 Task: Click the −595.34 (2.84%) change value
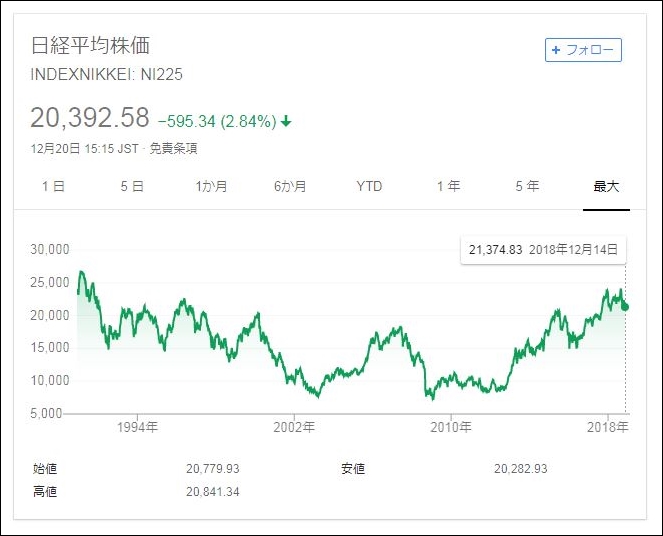[217, 121]
